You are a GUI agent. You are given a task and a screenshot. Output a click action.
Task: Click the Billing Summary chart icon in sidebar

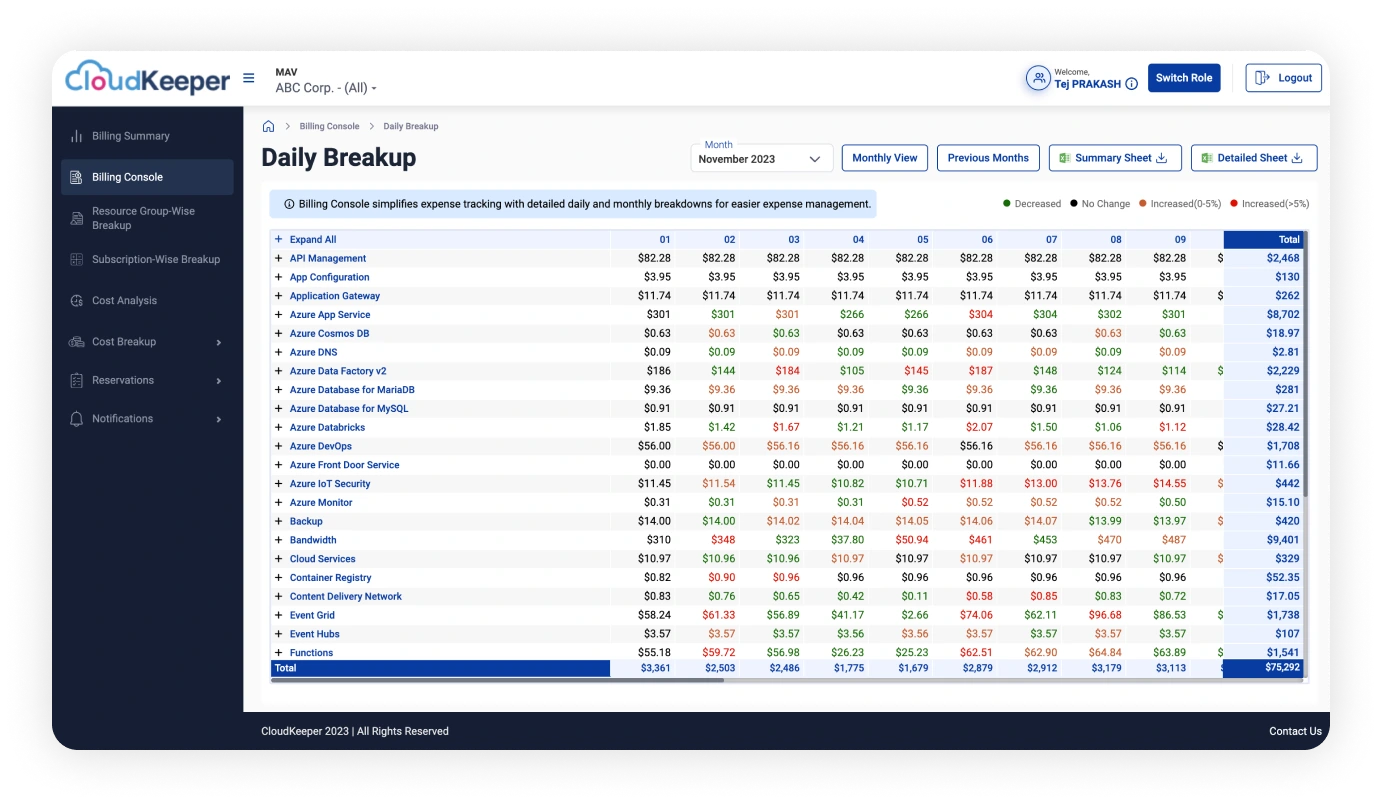(76, 136)
